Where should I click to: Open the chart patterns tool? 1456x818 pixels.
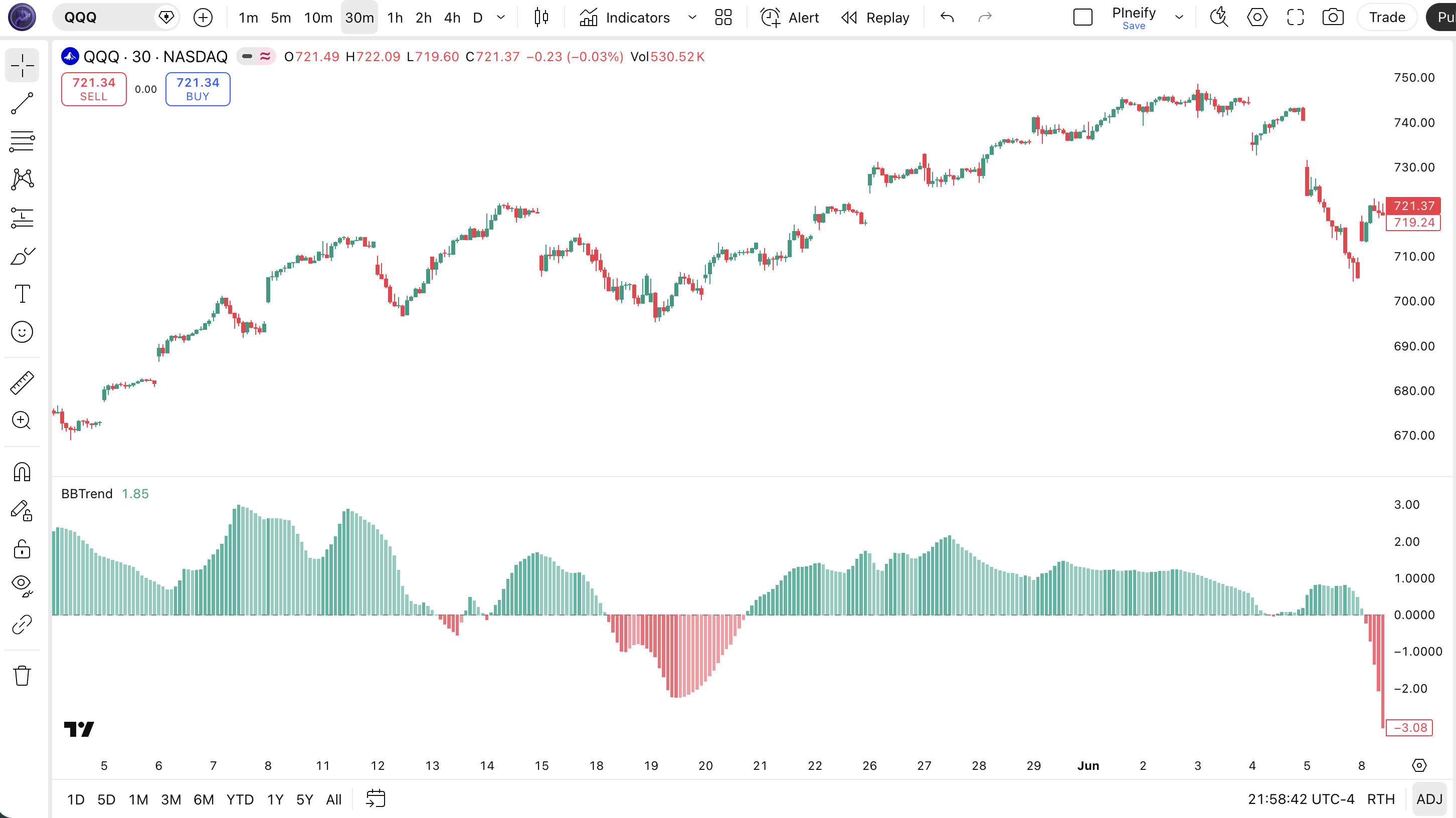click(22, 179)
